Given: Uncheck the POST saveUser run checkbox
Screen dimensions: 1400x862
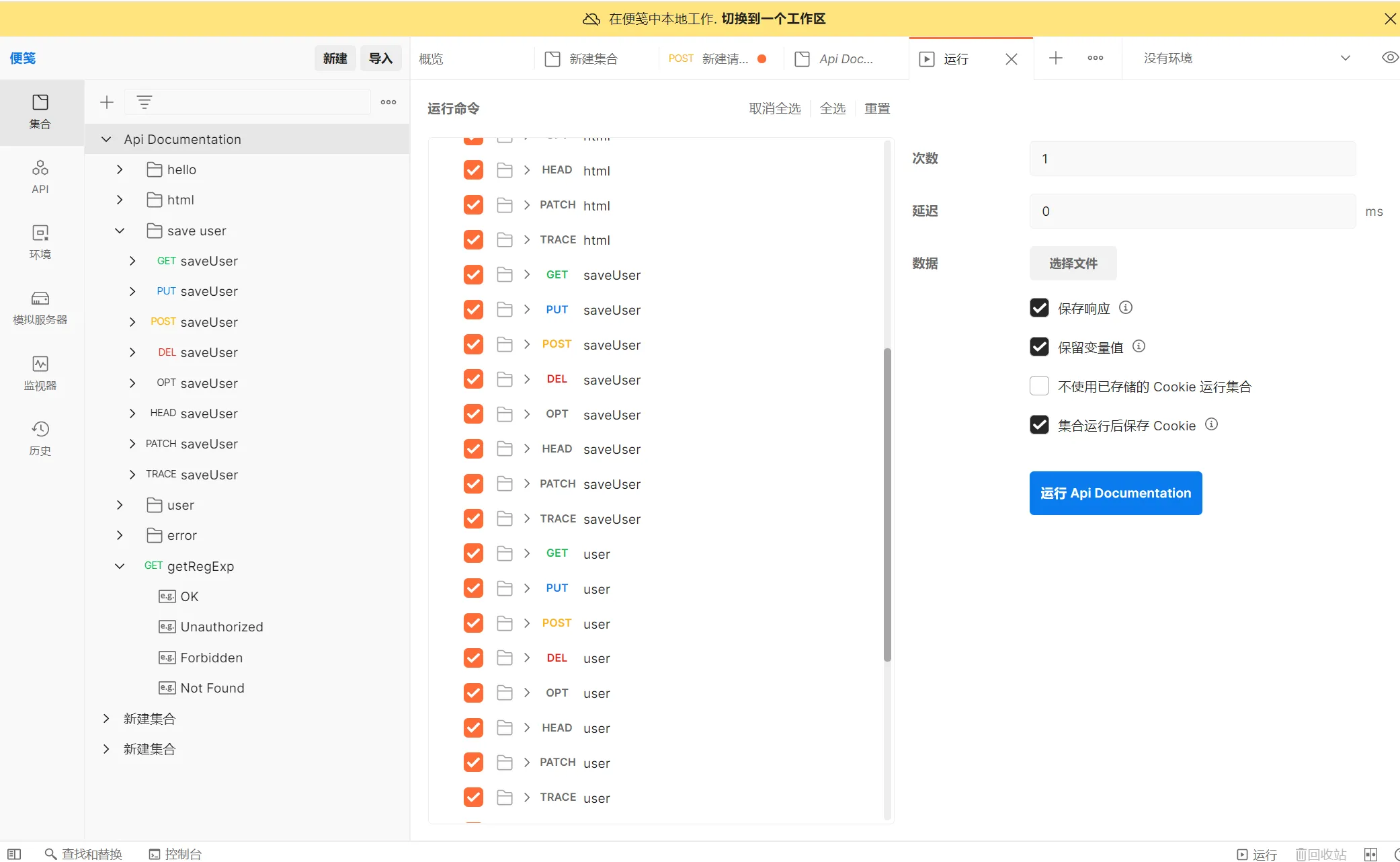Looking at the screenshot, I should [473, 344].
